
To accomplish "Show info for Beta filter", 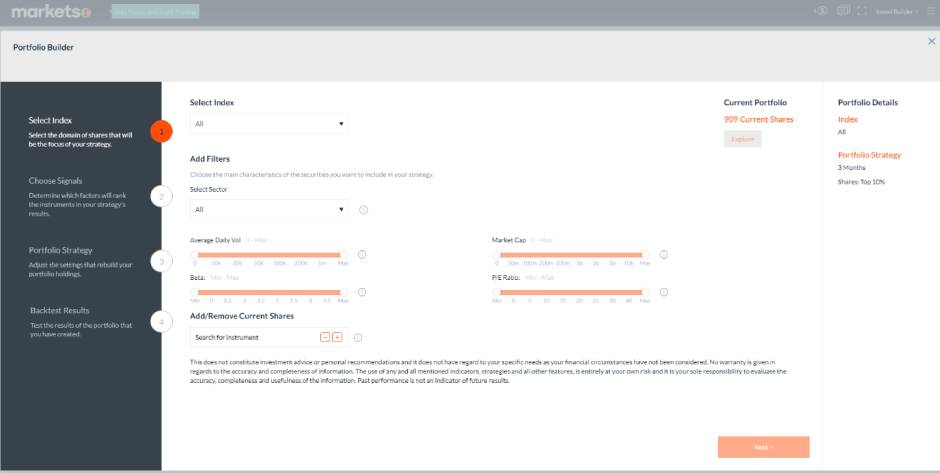I will [361, 292].
